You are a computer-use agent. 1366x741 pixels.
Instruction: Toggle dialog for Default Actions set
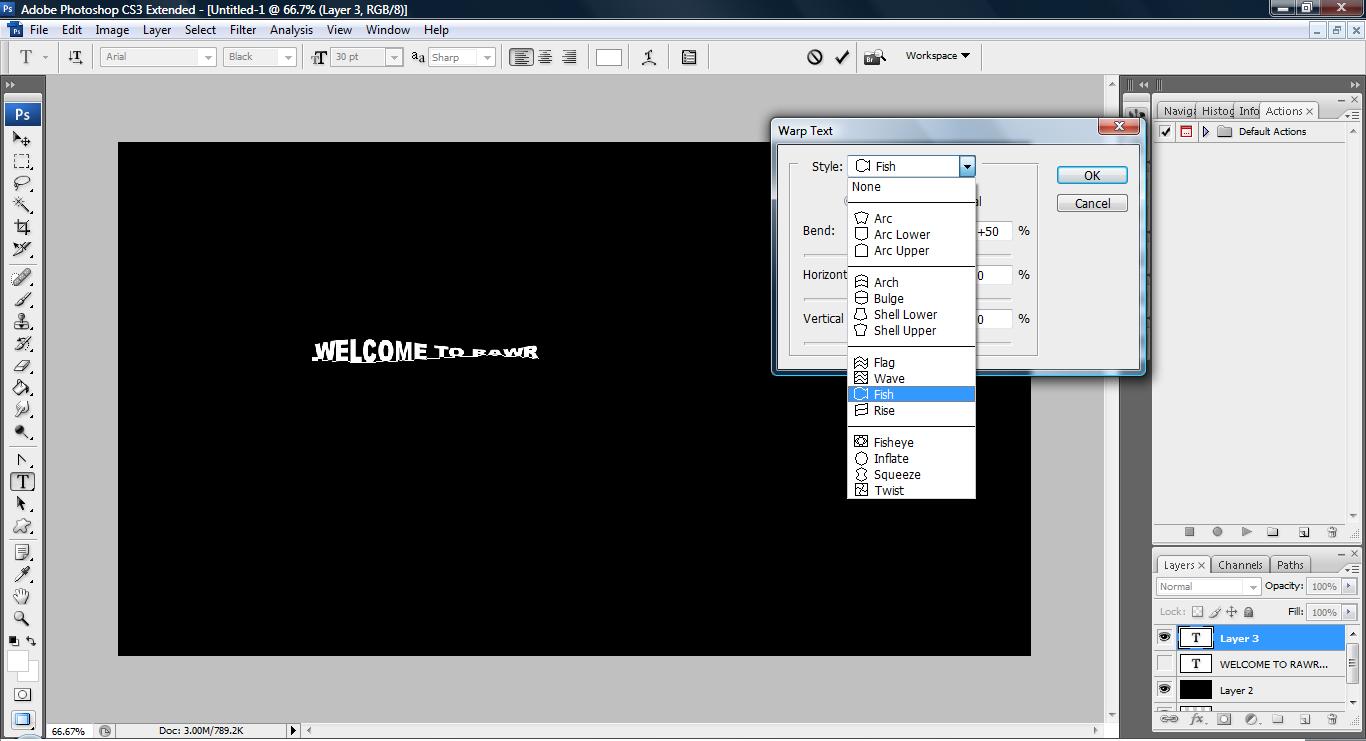(1186, 131)
